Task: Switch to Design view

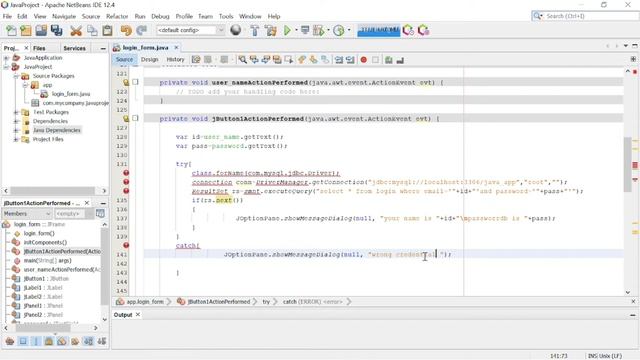Action: [149, 60]
